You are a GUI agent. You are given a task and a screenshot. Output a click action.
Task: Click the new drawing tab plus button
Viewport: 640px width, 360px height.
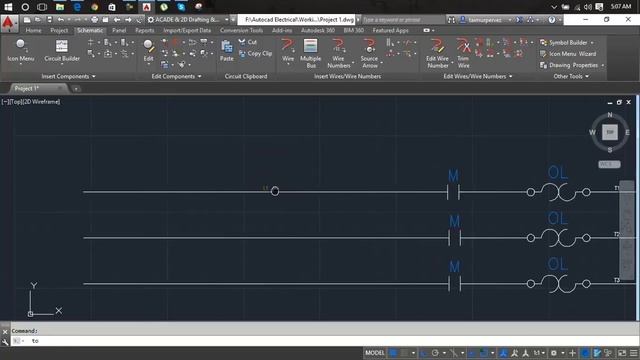(76, 89)
